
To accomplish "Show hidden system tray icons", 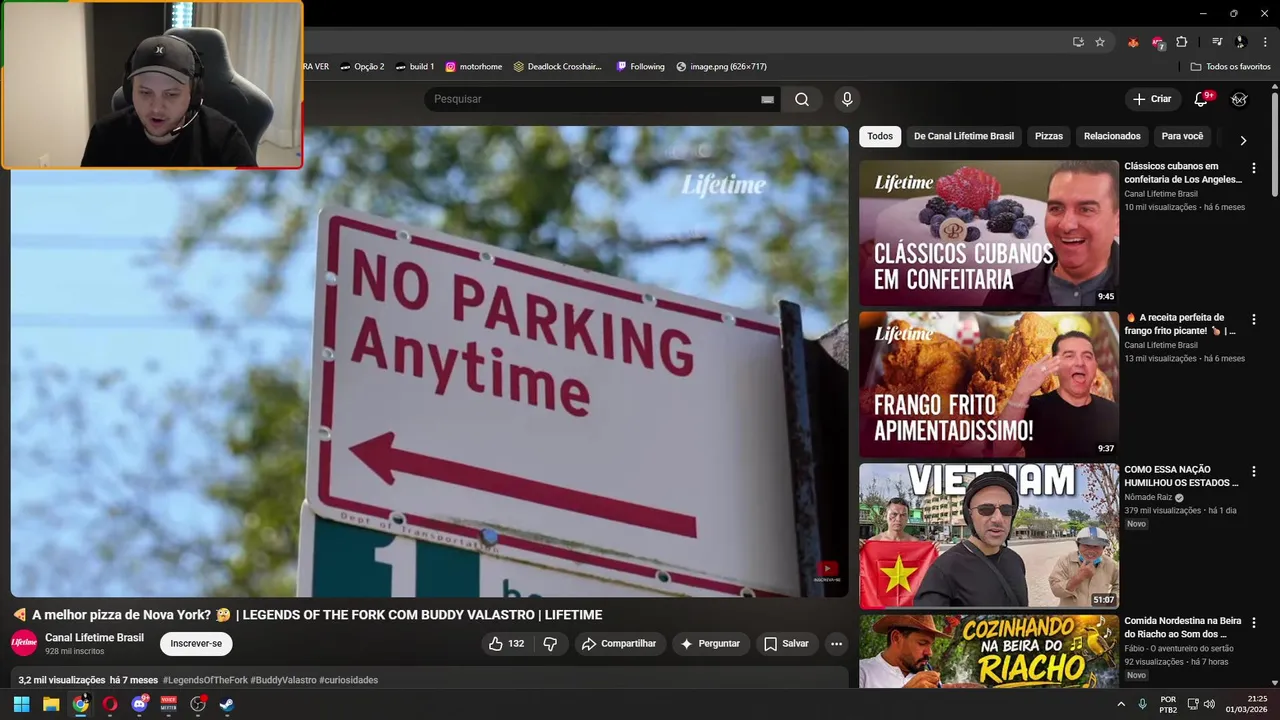I will [1121, 704].
